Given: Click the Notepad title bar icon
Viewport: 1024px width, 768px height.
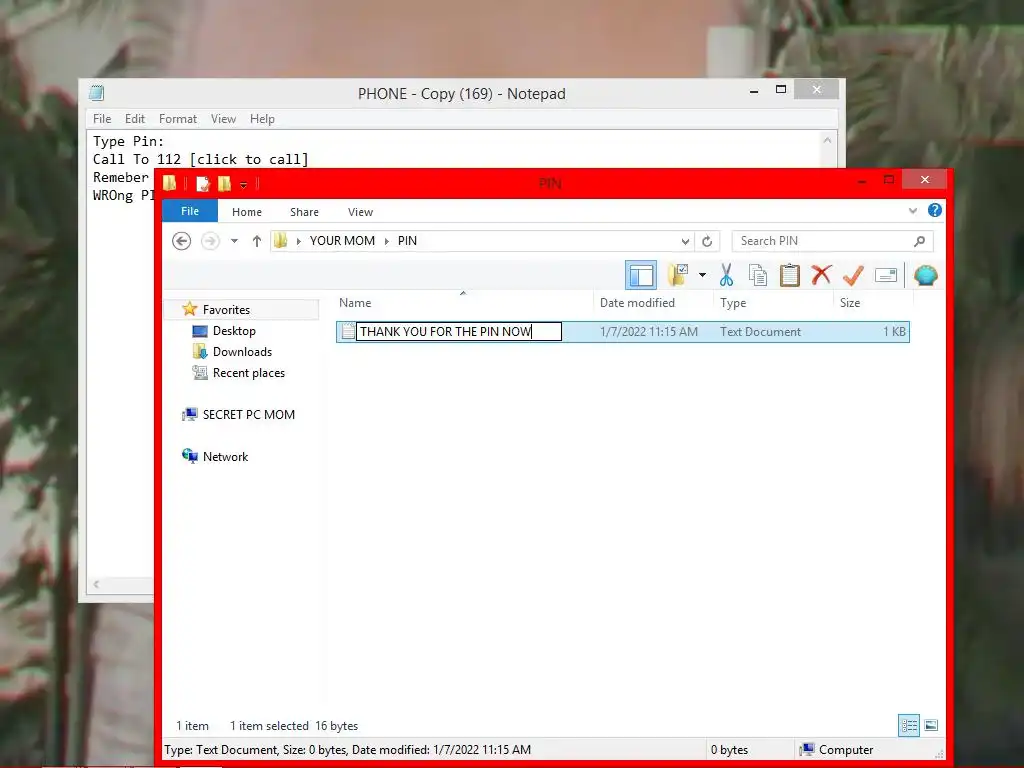Looking at the screenshot, I should (97, 93).
